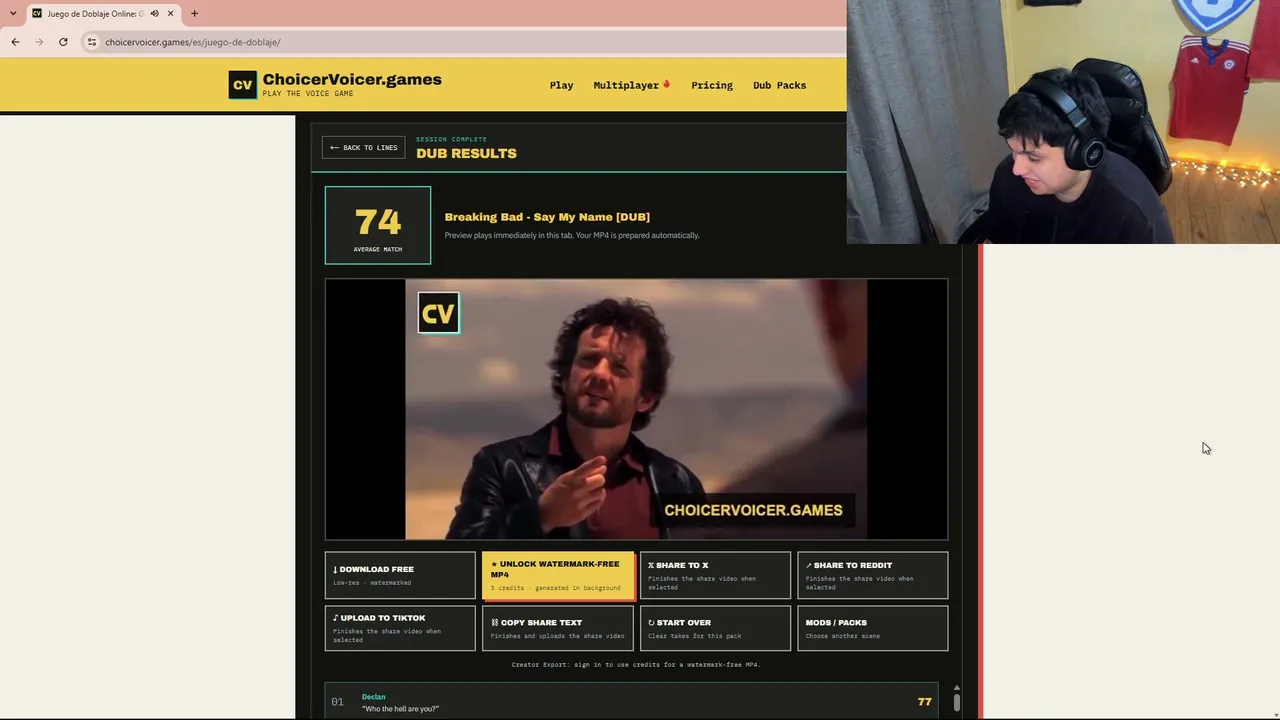Click the Declan character name

point(373,697)
